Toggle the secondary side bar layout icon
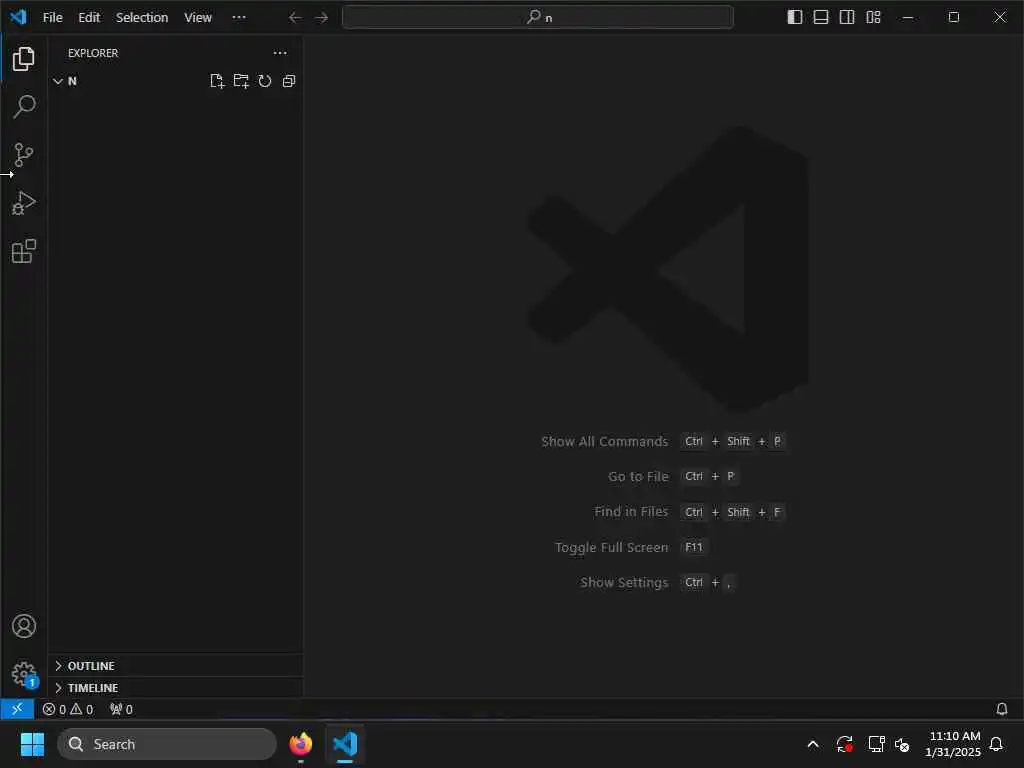This screenshot has width=1024, height=768. [x=847, y=18]
